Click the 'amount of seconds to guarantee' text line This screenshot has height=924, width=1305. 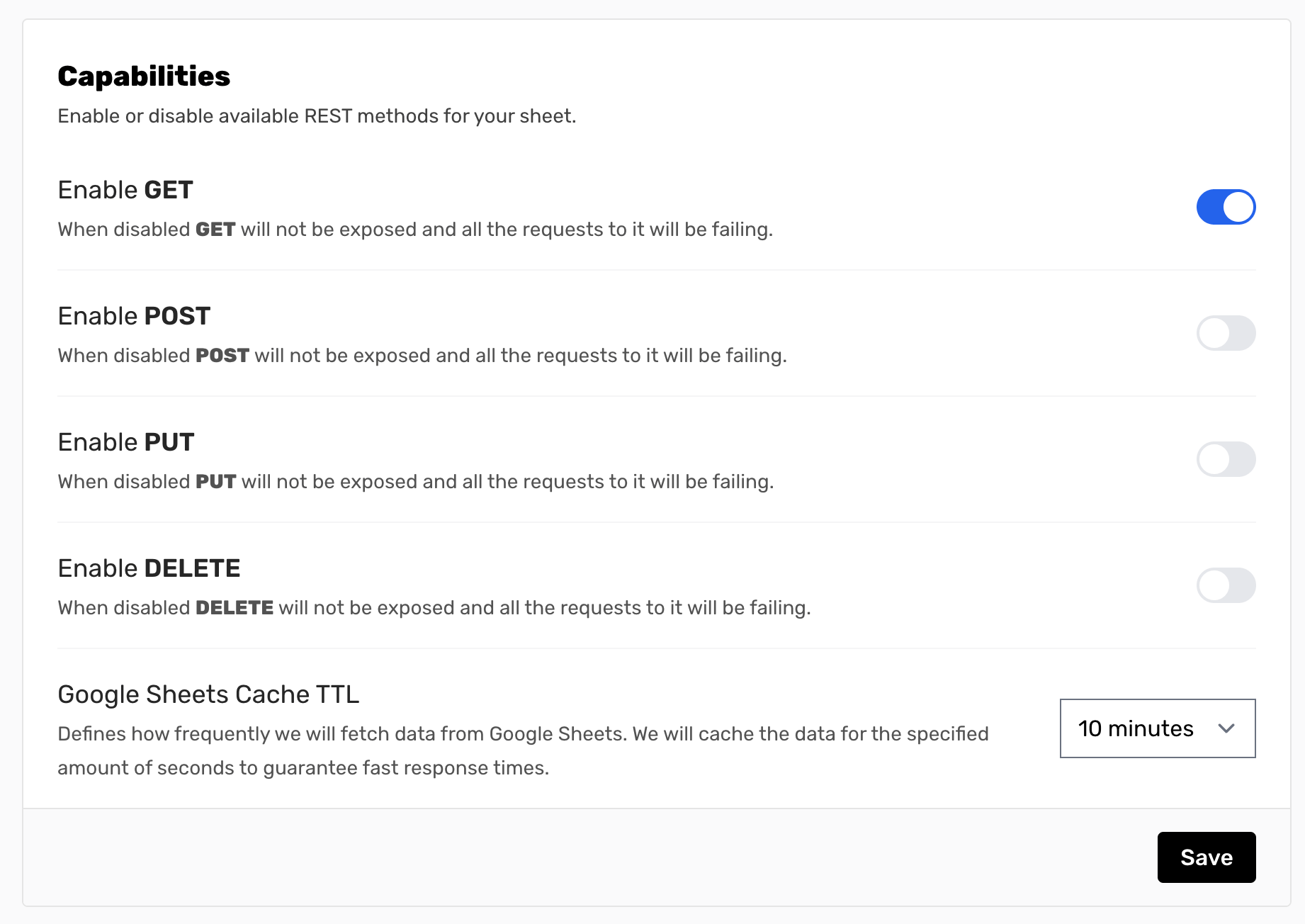click(303, 768)
